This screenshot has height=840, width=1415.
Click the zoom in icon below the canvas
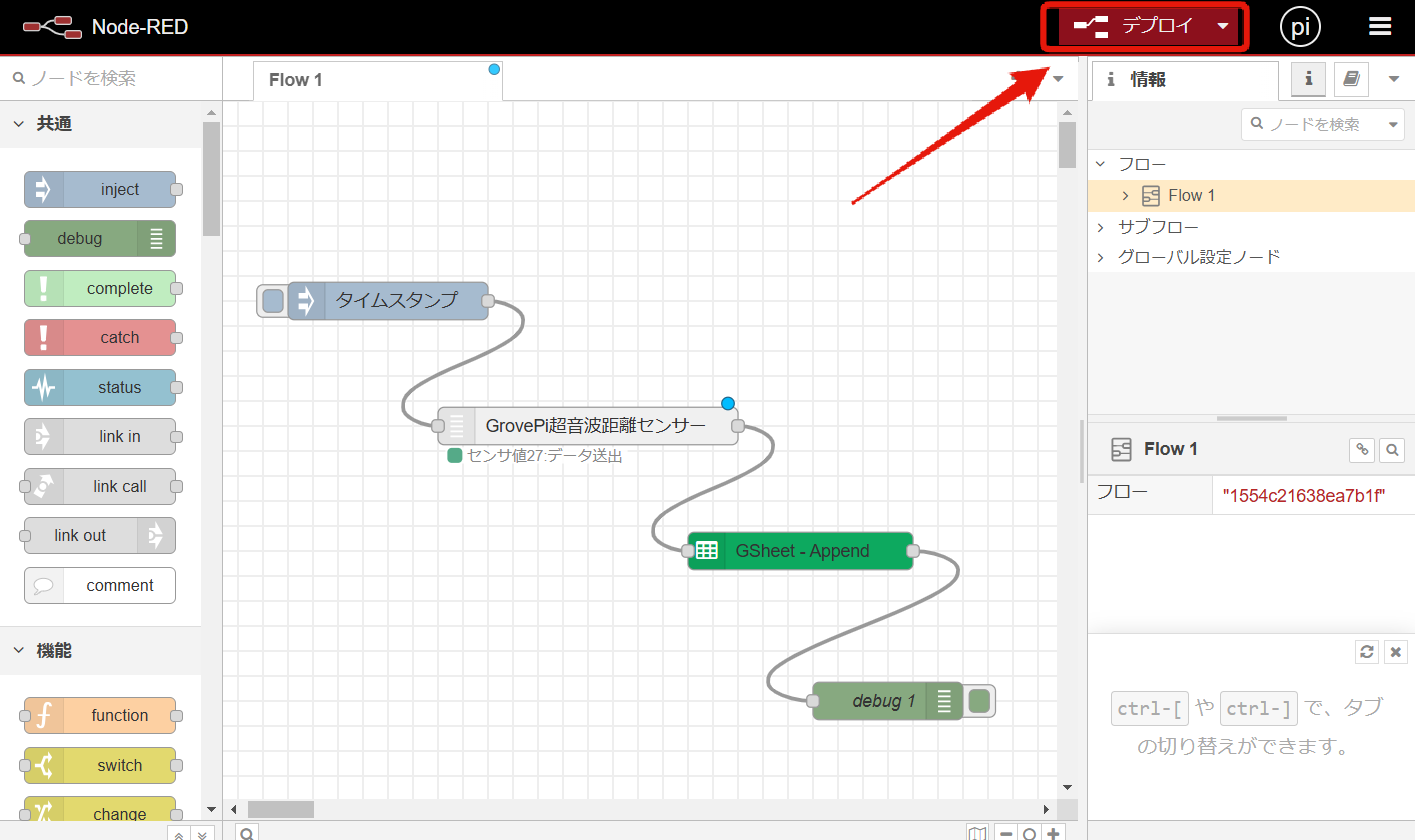[1053, 831]
